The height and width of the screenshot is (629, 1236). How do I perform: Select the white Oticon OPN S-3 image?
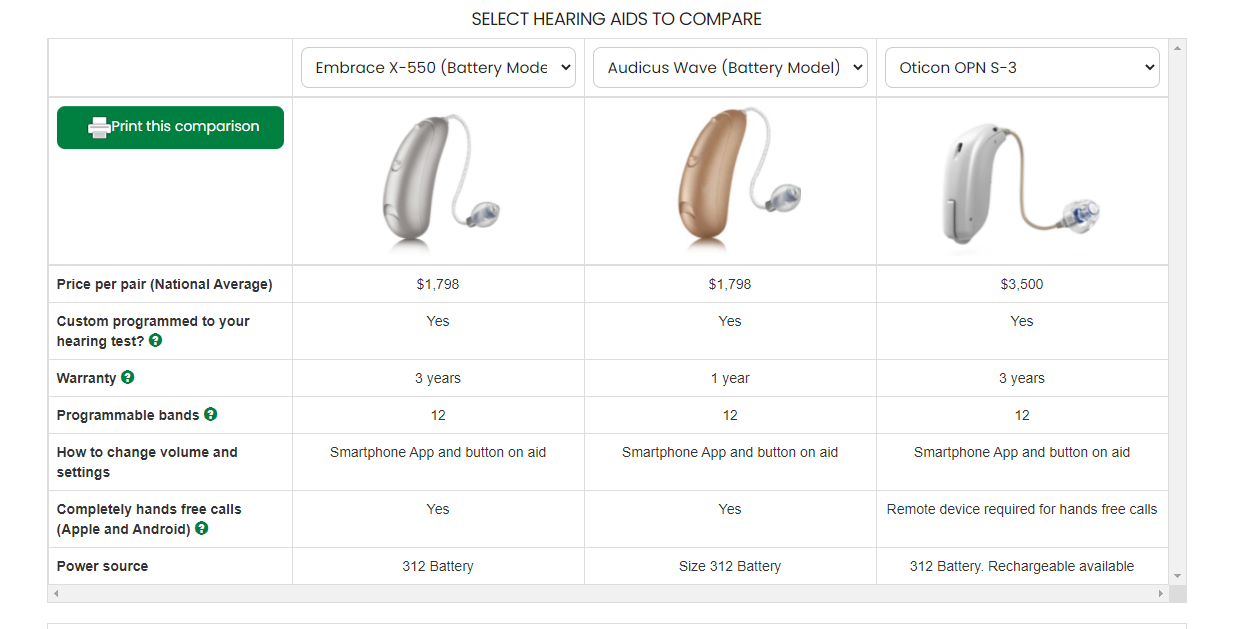1020,183
